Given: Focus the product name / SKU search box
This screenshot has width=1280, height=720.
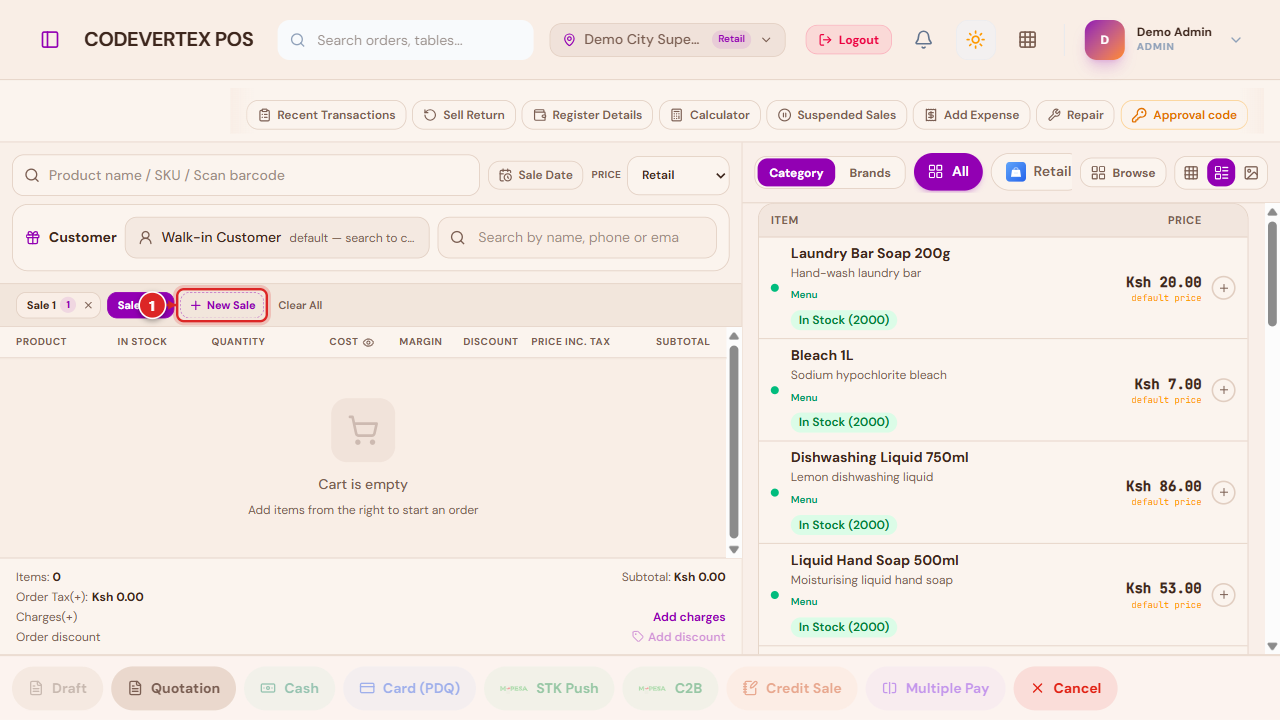Looking at the screenshot, I should point(246,175).
